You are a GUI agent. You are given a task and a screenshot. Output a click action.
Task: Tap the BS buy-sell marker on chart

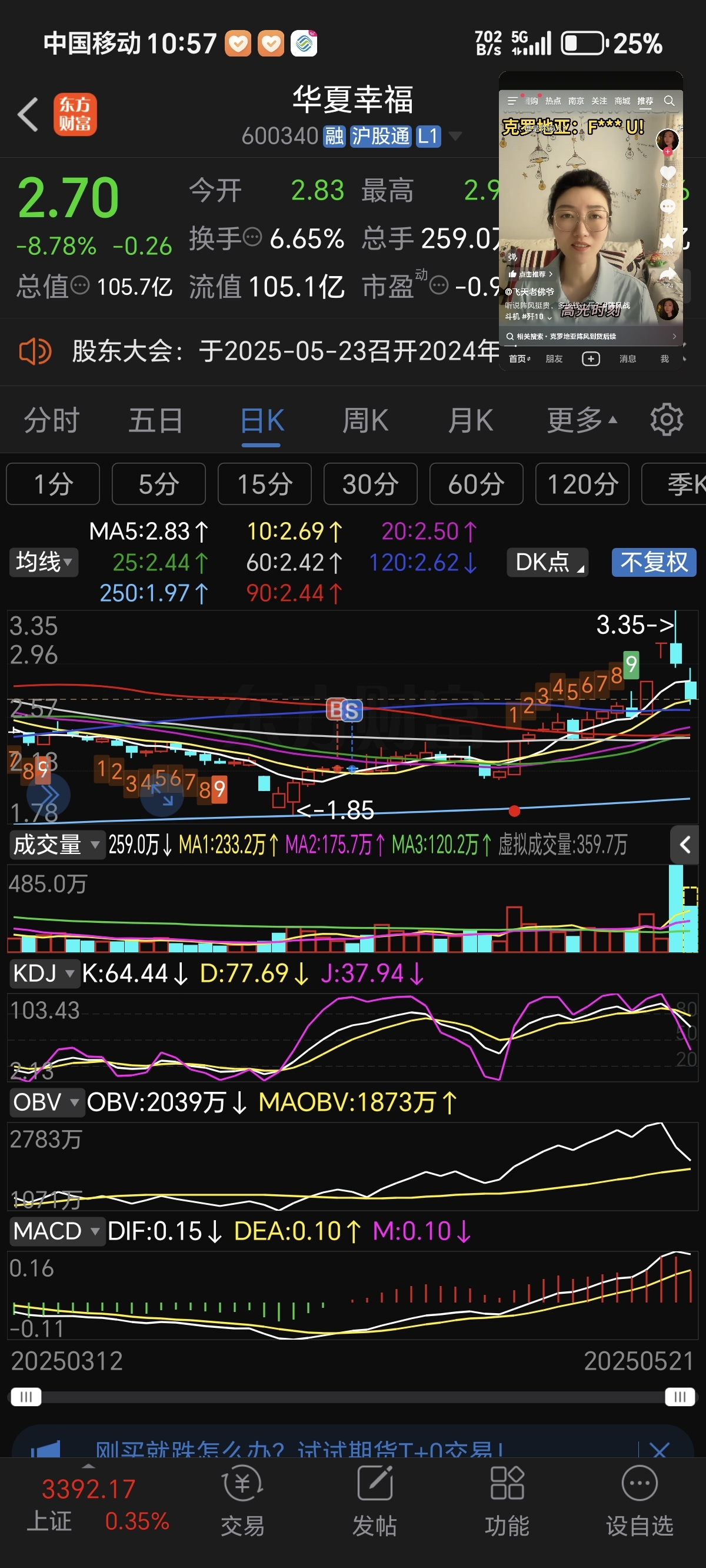click(x=345, y=710)
